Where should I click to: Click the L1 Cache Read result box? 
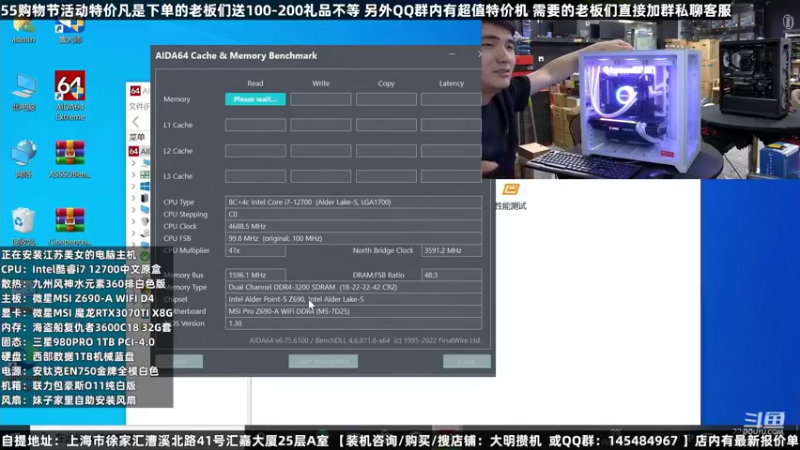click(x=255, y=125)
